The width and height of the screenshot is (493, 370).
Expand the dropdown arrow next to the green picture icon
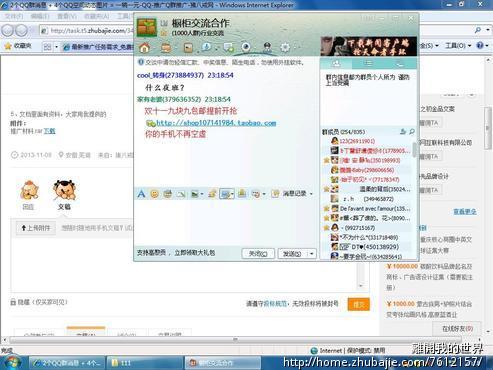202,194
